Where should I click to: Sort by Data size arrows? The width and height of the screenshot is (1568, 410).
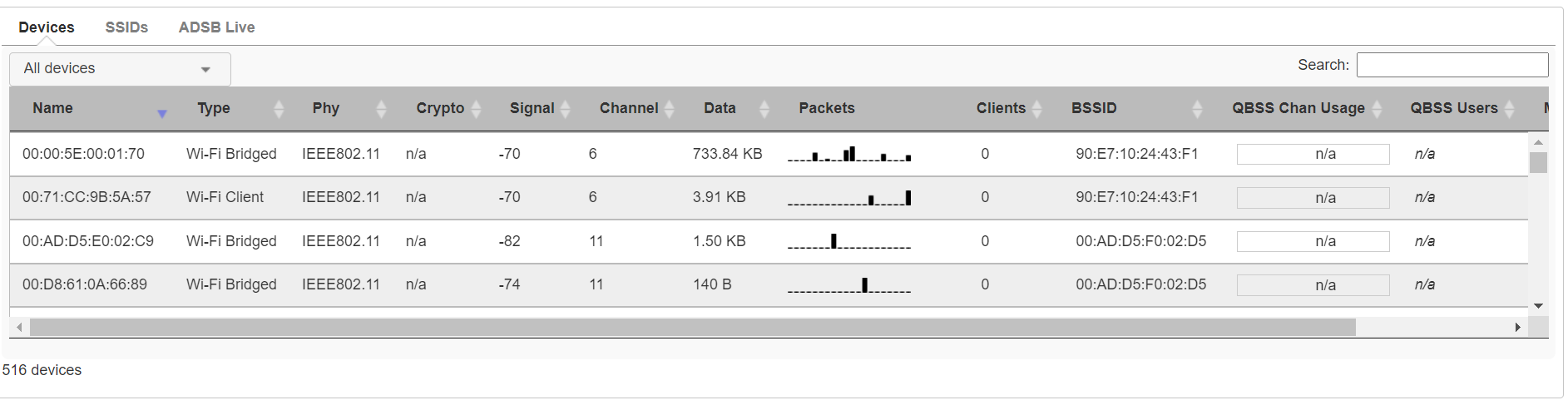764,109
